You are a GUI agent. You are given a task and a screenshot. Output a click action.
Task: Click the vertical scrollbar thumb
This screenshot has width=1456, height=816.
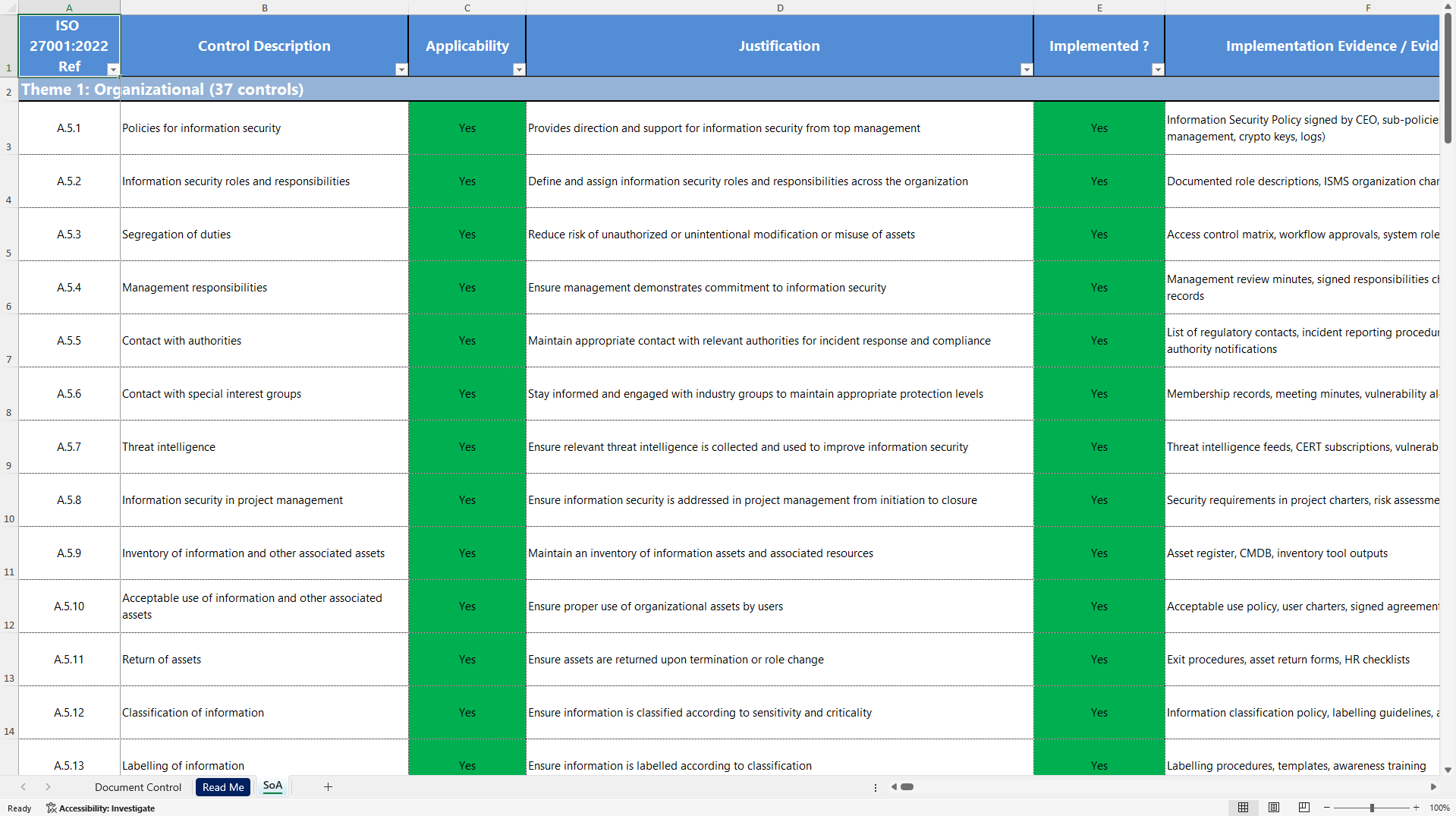(1448, 78)
